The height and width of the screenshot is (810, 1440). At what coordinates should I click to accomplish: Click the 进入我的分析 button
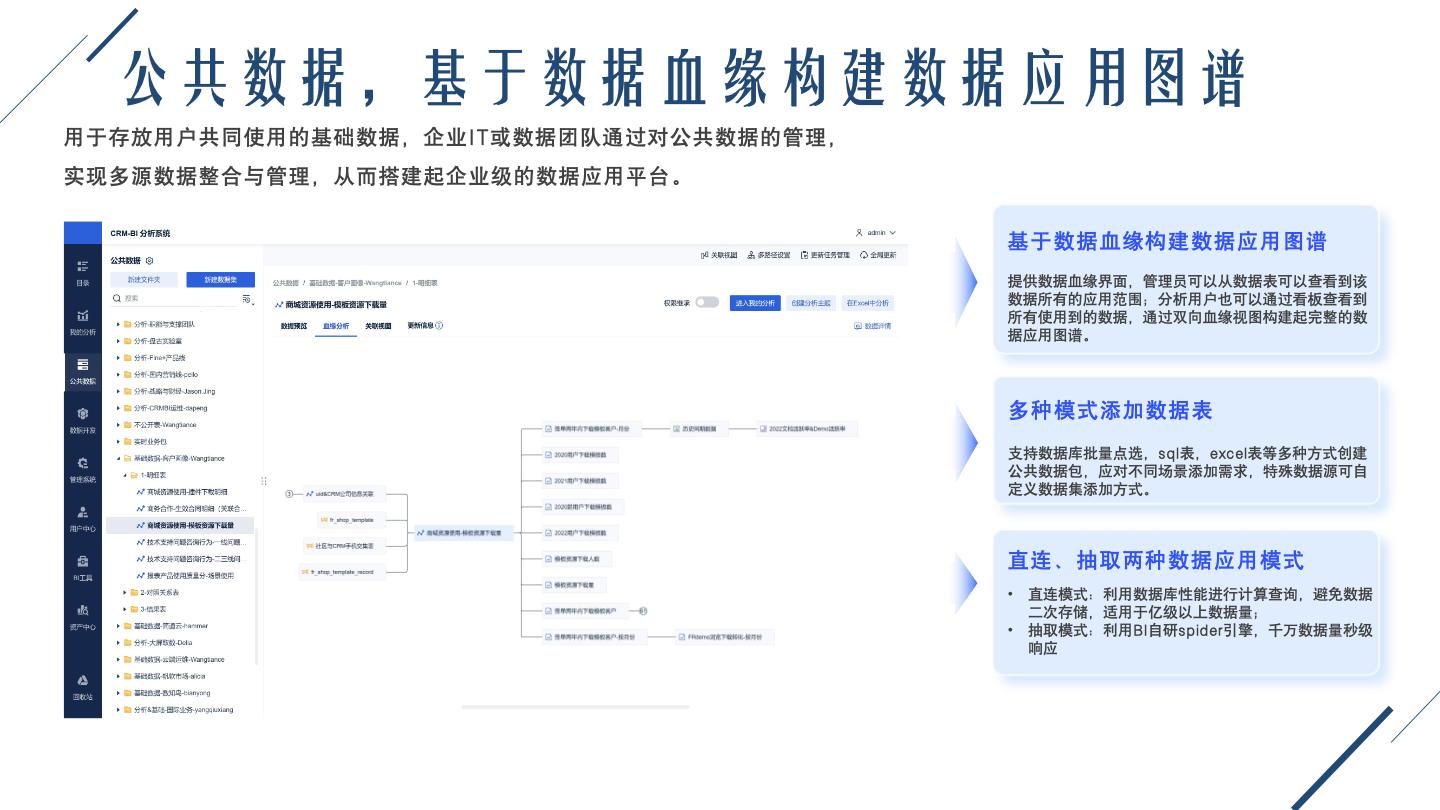754,303
